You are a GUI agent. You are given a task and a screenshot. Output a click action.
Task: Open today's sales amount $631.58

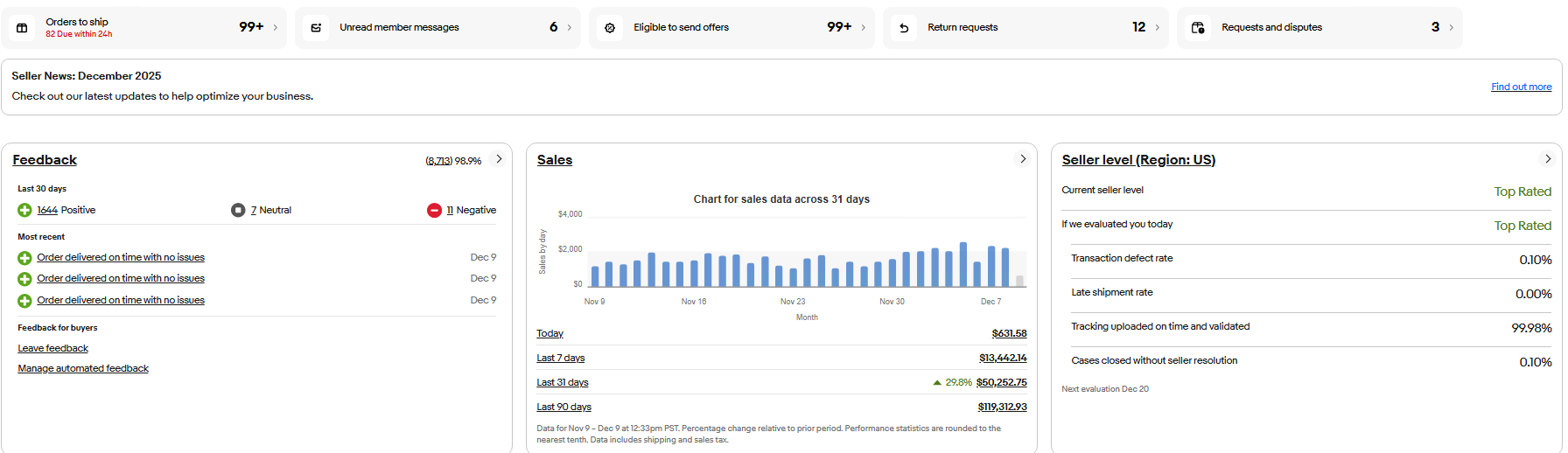pyautogui.click(x=1009, y=333)
